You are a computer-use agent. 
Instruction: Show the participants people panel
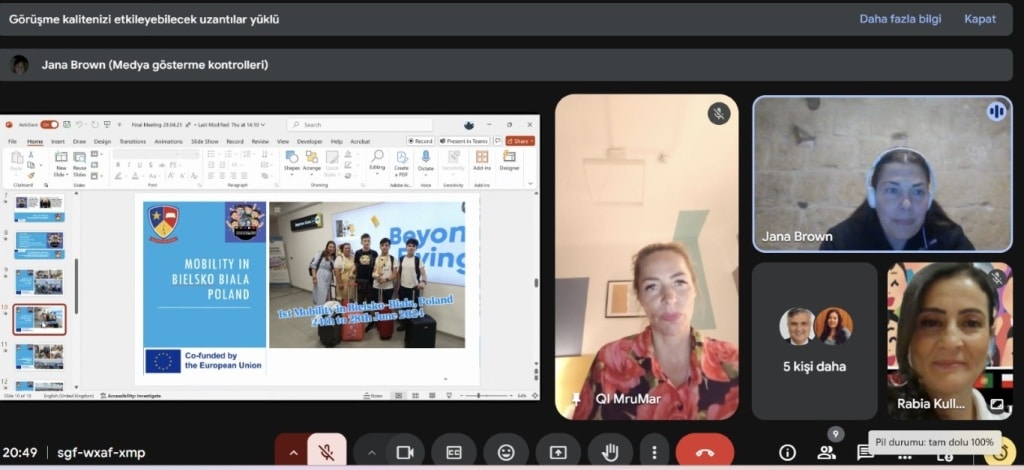click(x=827, y=452)
